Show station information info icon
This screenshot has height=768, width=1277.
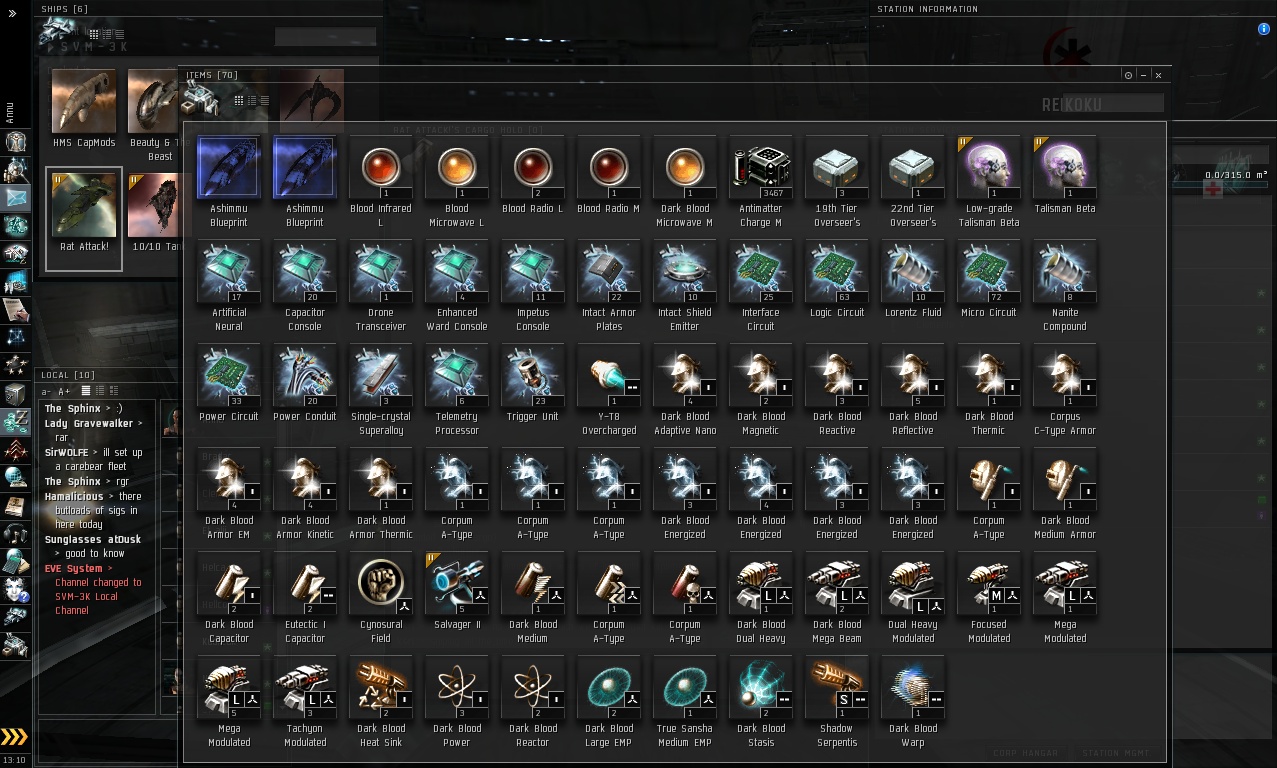click(1264, 29)
